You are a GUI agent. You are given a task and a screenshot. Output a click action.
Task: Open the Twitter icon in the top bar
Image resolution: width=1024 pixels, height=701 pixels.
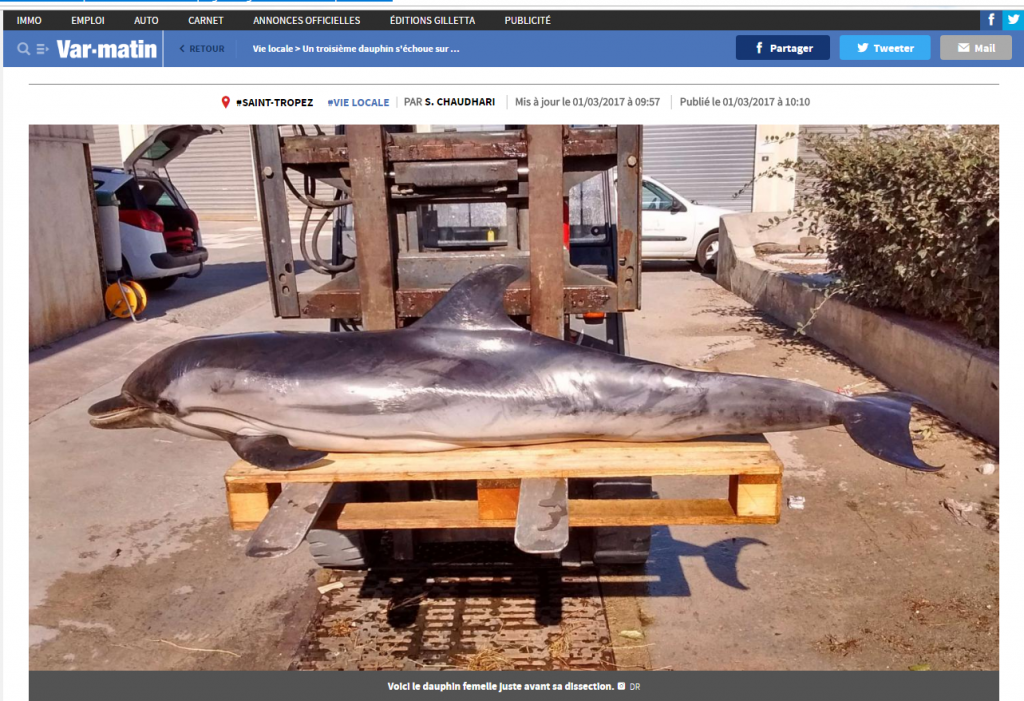pyautogui.click(x=1012, y=20)
